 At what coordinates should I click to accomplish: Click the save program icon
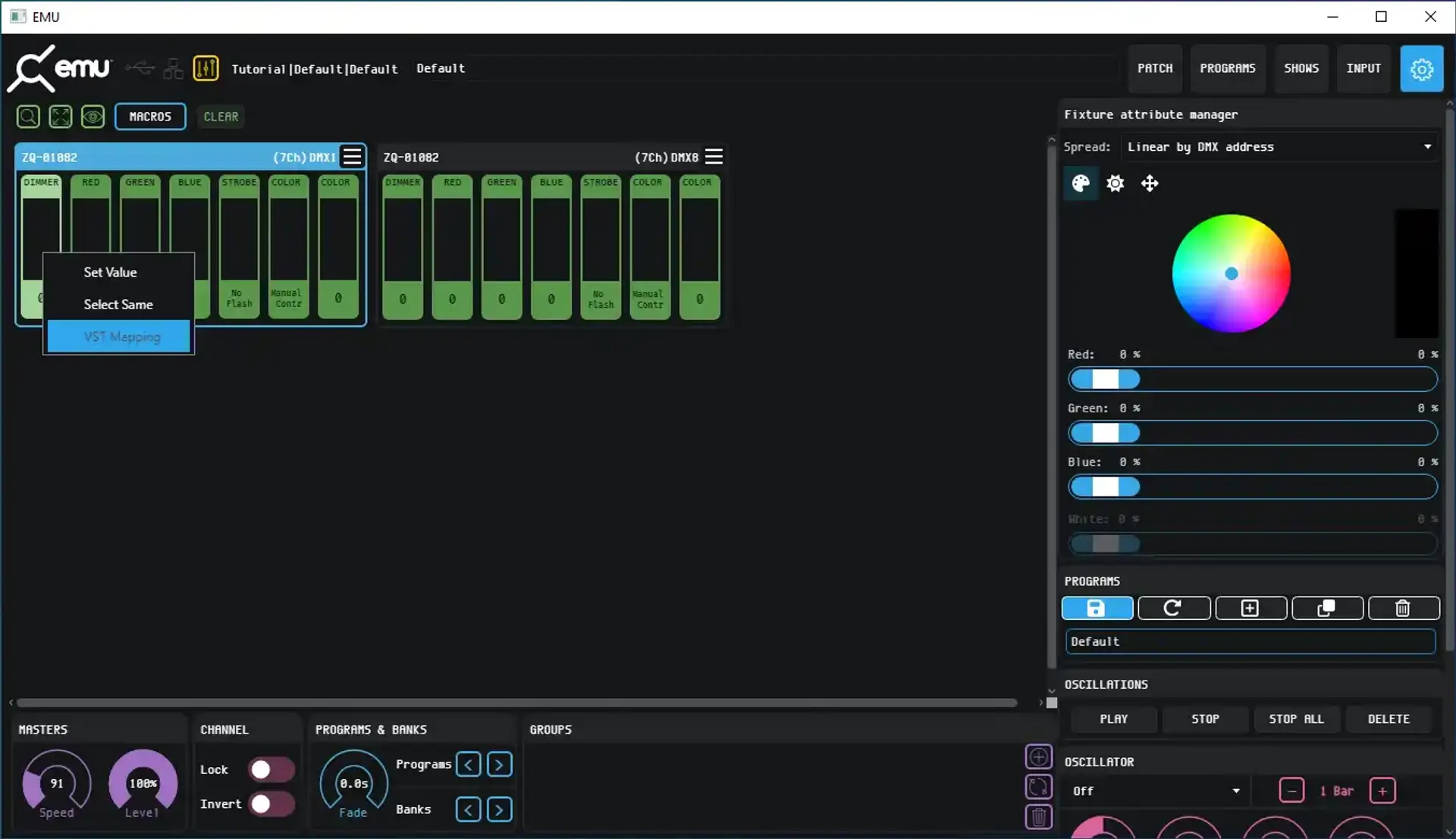[1097, 608]
